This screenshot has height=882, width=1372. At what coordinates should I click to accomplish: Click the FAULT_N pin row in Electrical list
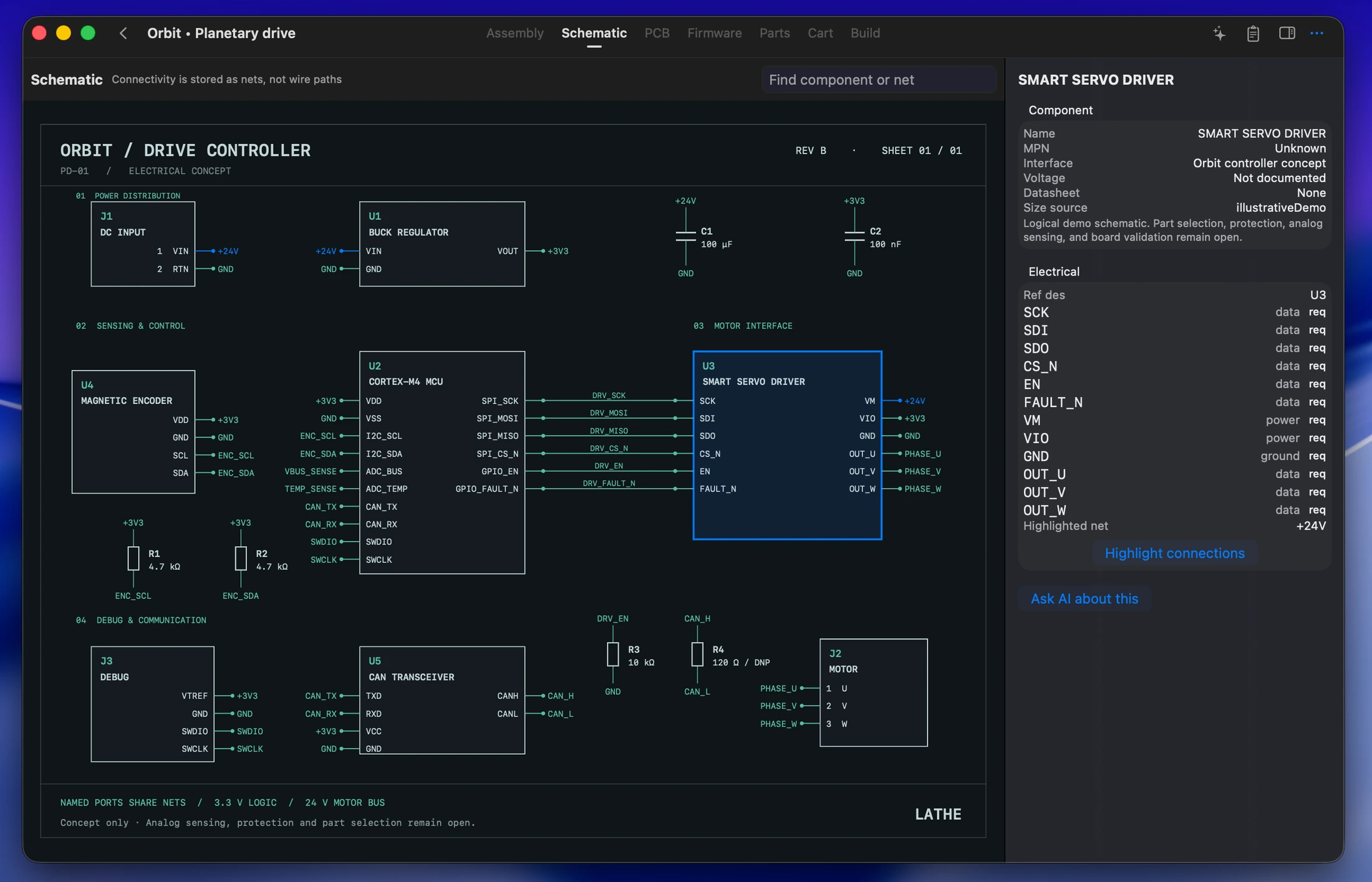click(1174, 402)
